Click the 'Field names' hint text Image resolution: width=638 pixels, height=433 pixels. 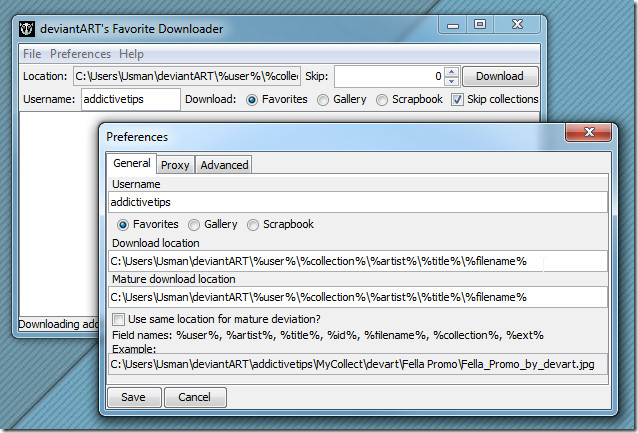tap(328, 335)
